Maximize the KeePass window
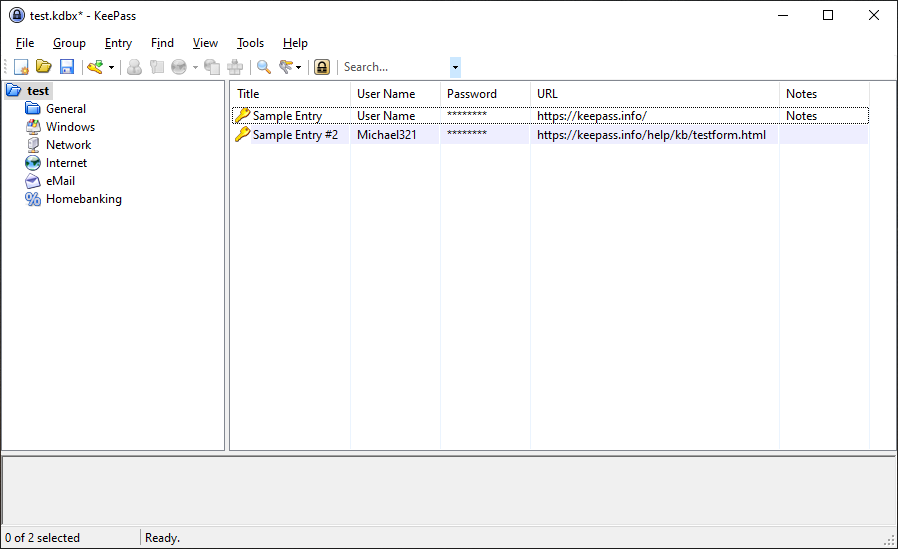Viewport: 898px width, 549px height. (828, 15)
